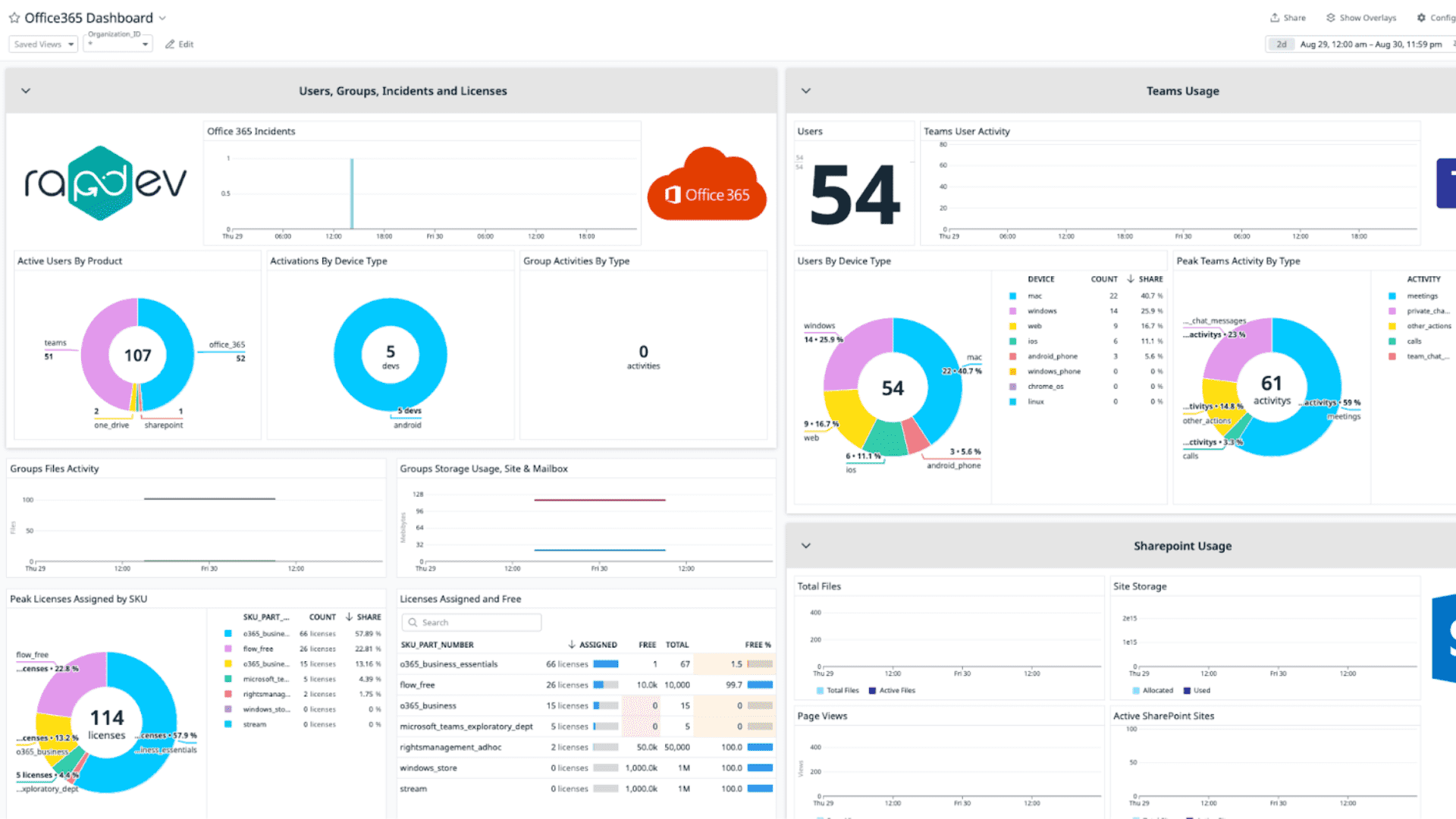Open the Office365 Dashboard title dropdown
This screenshot has width=1456, height=819.
pos(162,18)
